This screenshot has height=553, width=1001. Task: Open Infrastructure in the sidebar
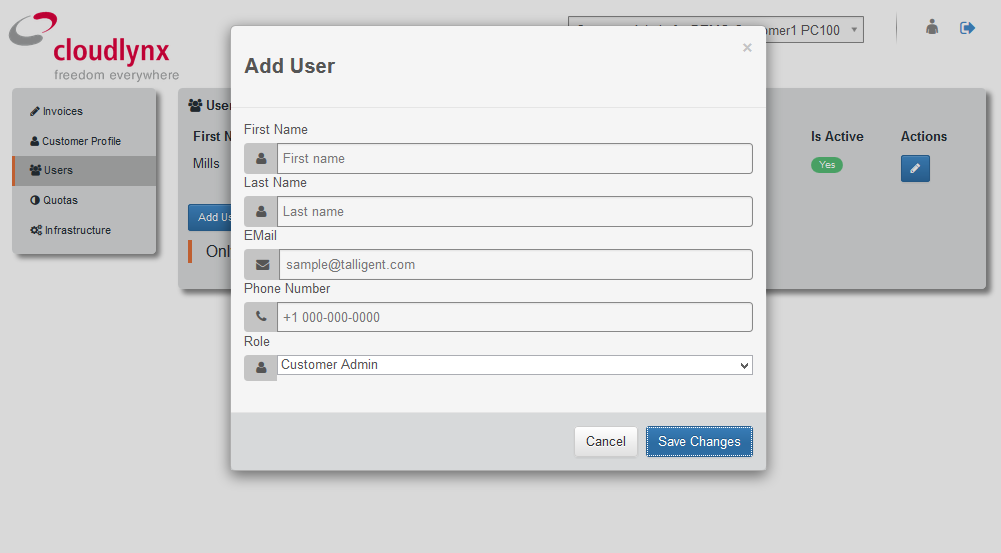[84, 230]
